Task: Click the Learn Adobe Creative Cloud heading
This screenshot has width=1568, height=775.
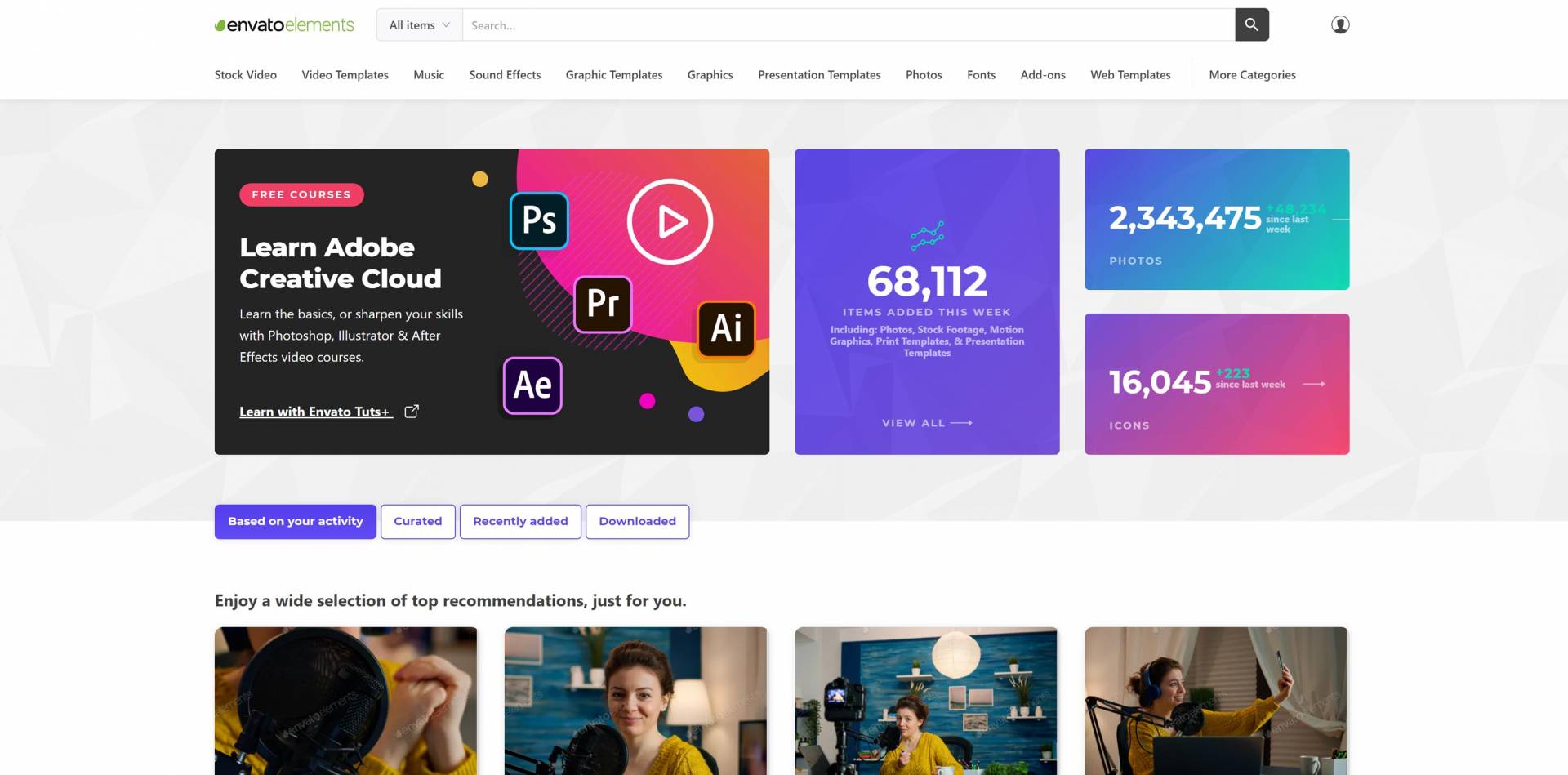Action: coord(341,263)
